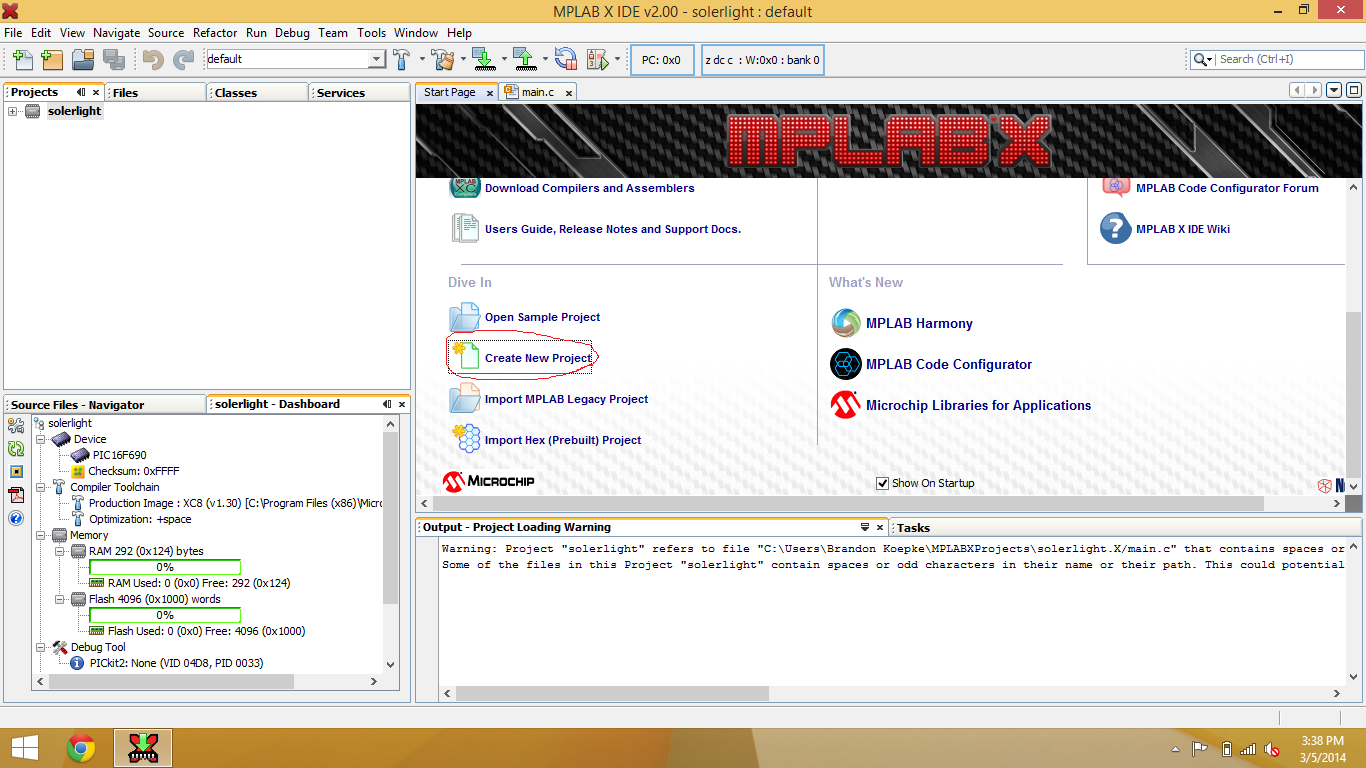
Task: Open Clean and Build dropdown arrow
Action: pos(462,59)
